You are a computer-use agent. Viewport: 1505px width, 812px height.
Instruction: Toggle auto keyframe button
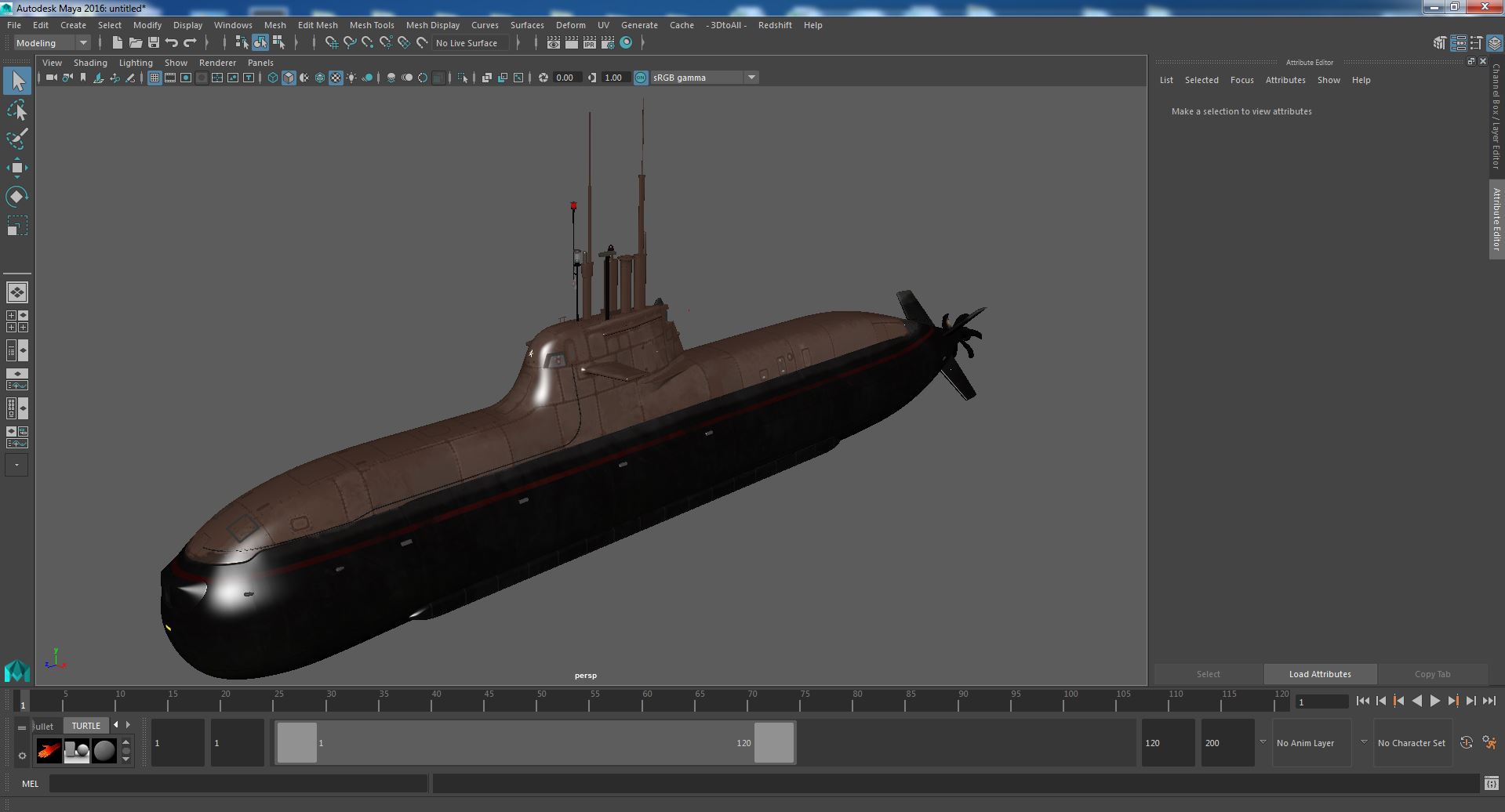pyautogui.click(x=1466, y=742)
